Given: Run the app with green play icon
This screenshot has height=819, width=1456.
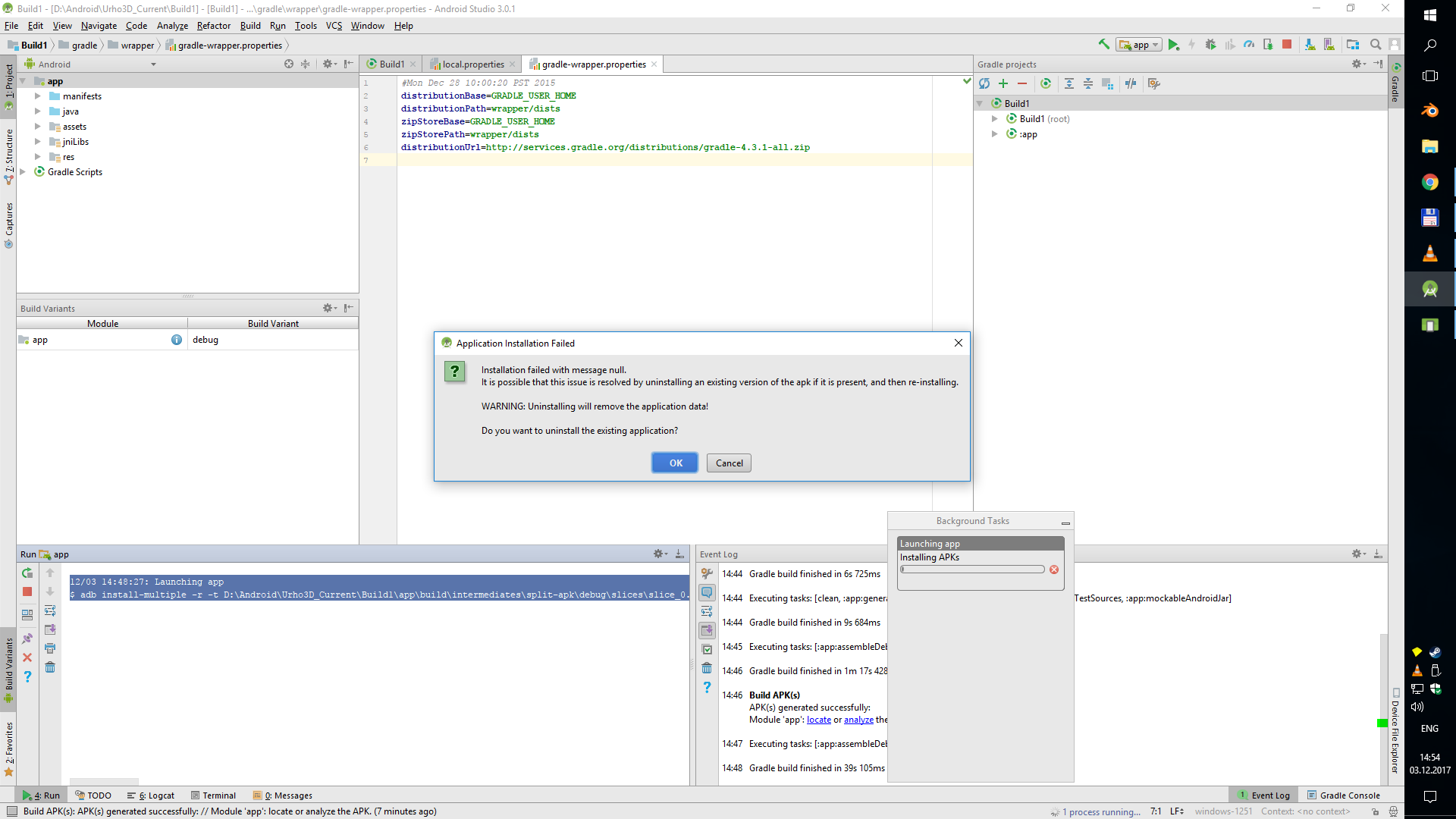Looking at the screenshot, I should pos(1173,45).
